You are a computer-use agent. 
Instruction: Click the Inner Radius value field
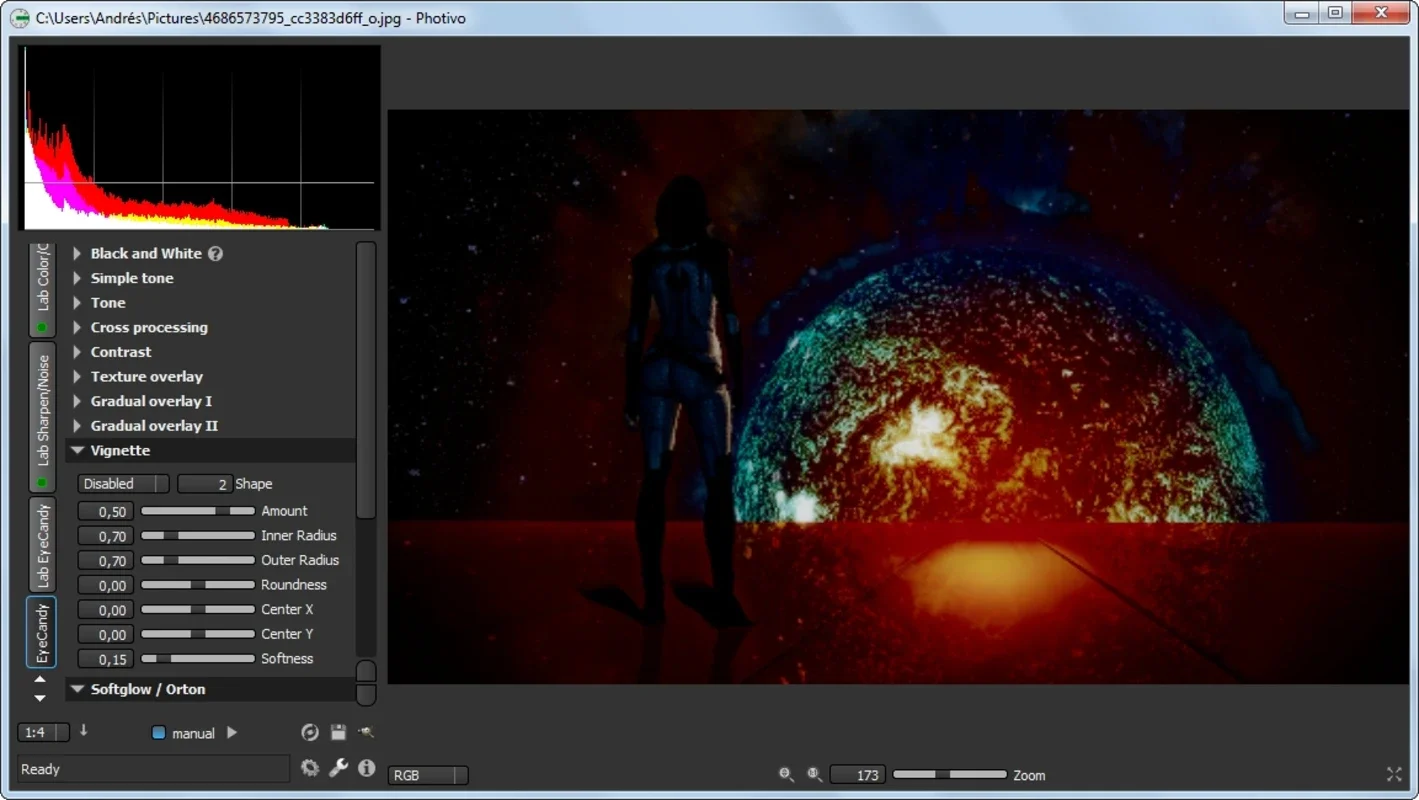click(106, 536)
